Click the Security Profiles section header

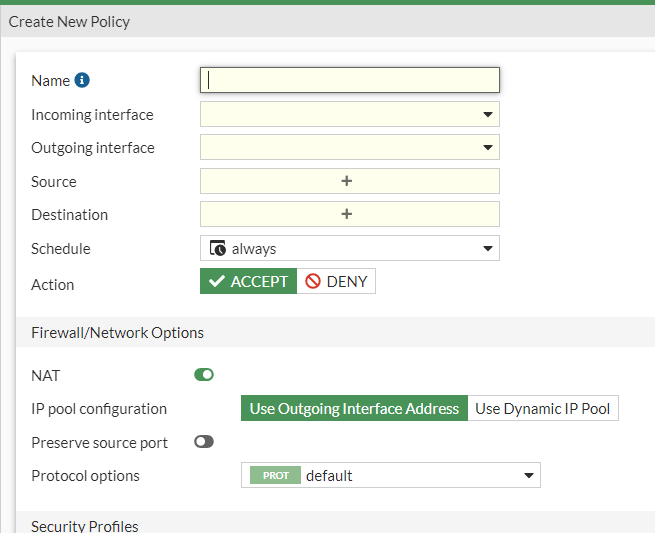tap(85, 526)
